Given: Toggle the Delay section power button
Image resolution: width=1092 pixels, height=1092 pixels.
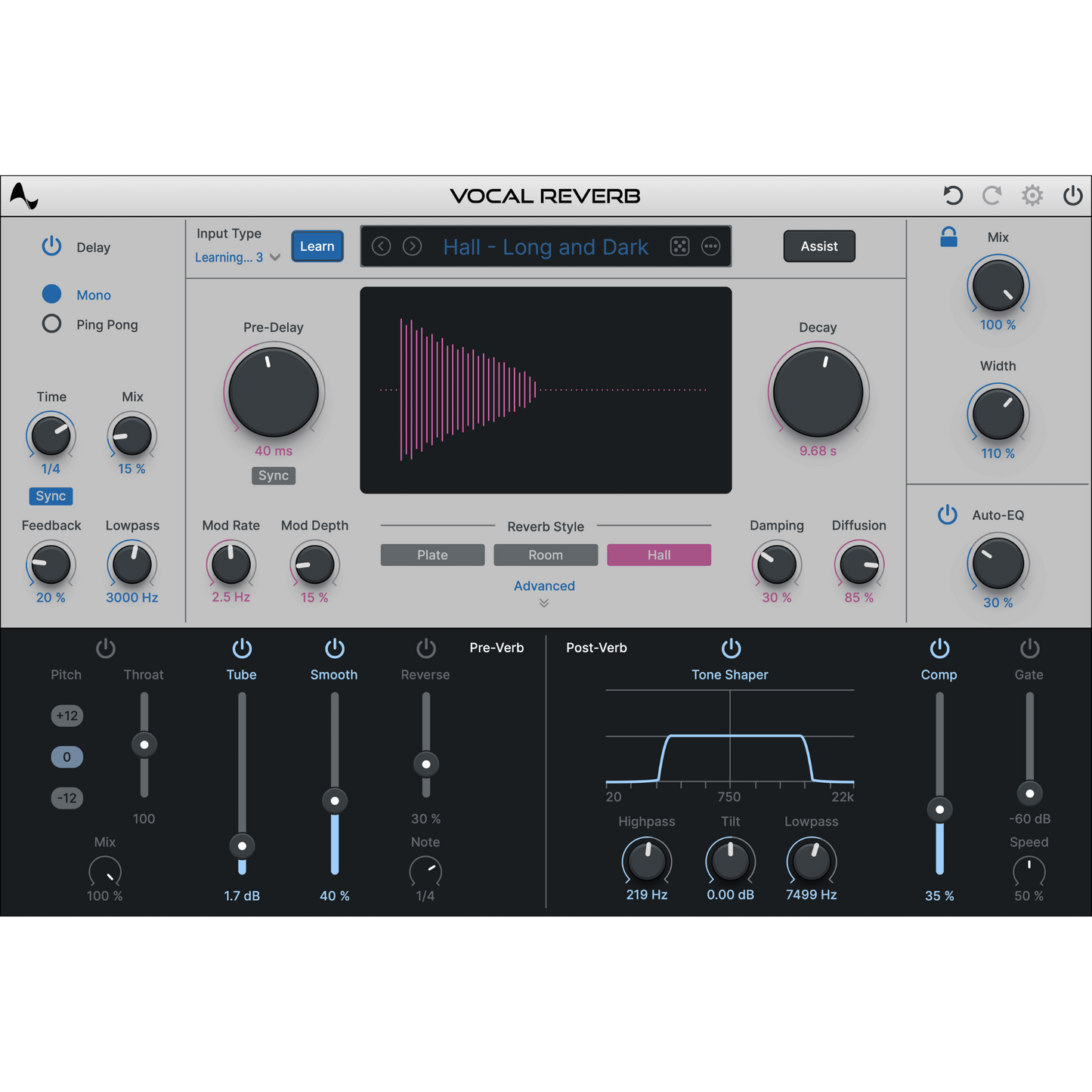Looking at the screenshot, I should [51, 246].
